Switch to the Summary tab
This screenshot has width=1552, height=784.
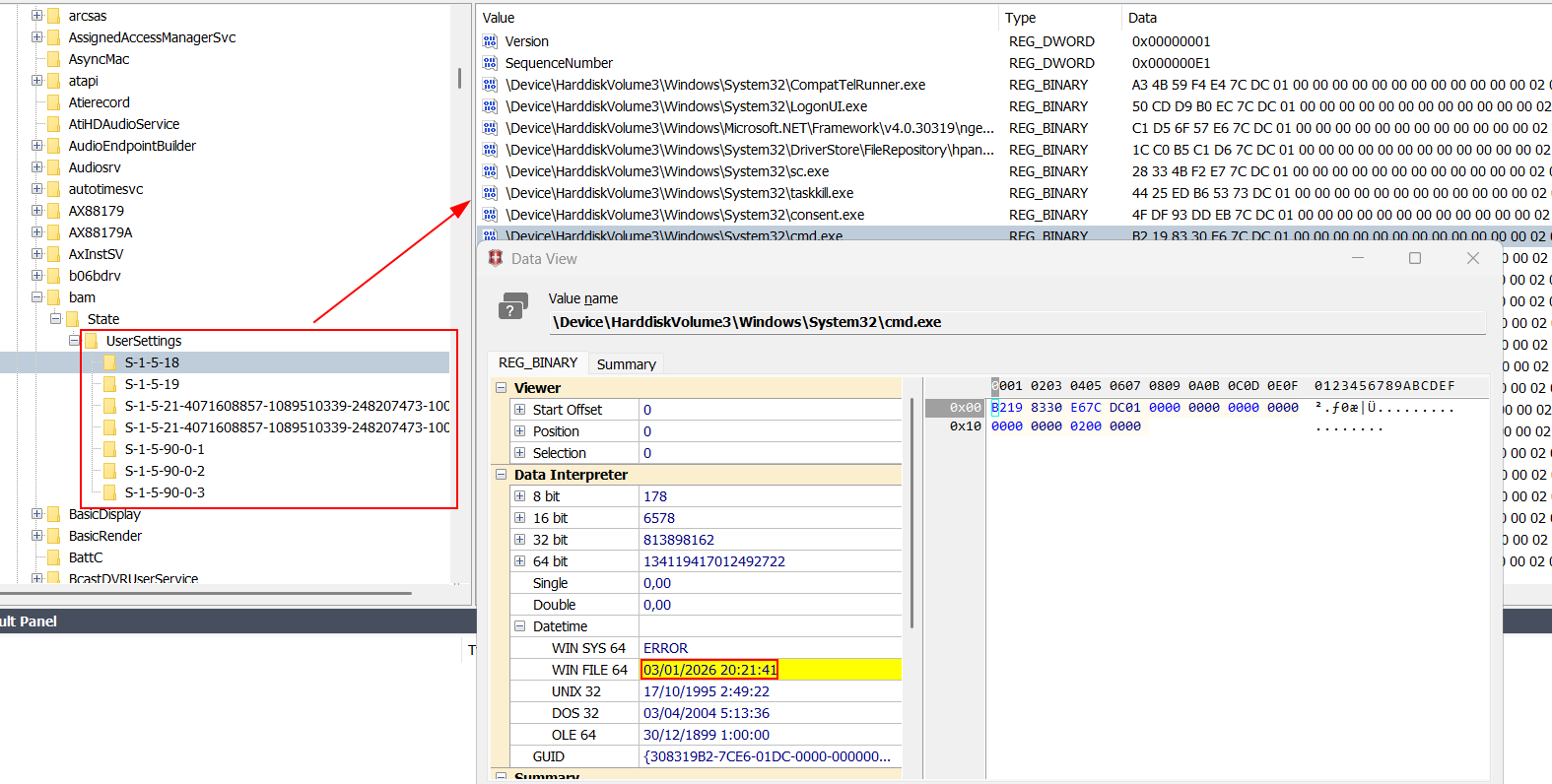626,363
